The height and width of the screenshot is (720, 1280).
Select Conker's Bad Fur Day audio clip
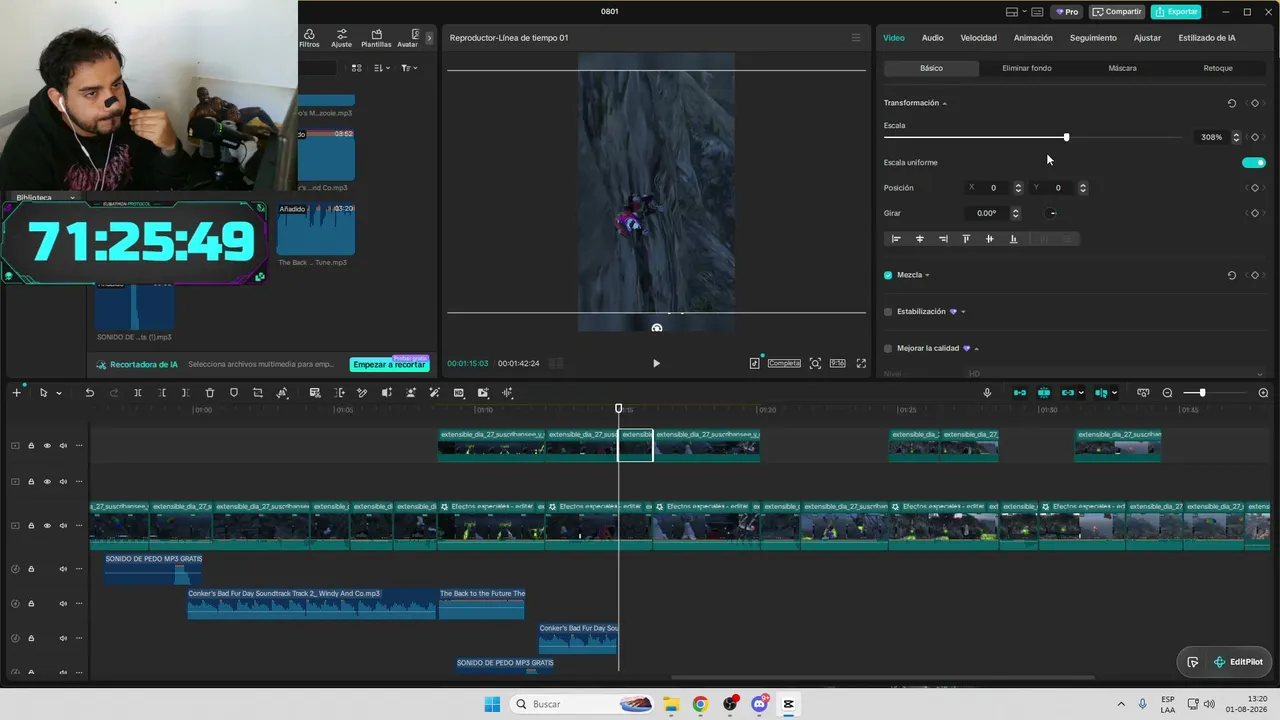click(311, 604)
